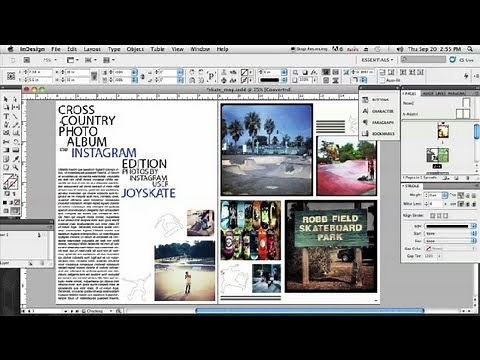Image resolution: width=480 pixels, height=360 pixels.
Task: Open the Object menu
Action: (x=135, y=49)
